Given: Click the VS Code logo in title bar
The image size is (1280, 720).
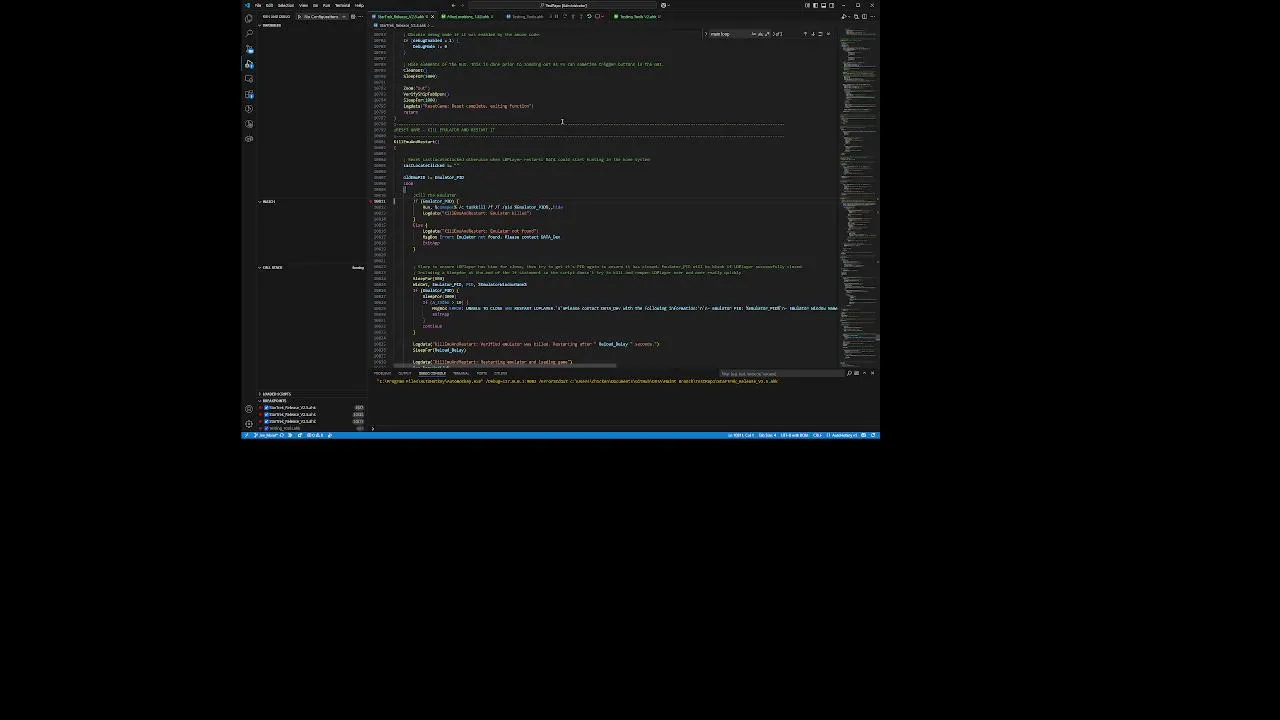Looking at the screenshot, I should tap(247, 5).
